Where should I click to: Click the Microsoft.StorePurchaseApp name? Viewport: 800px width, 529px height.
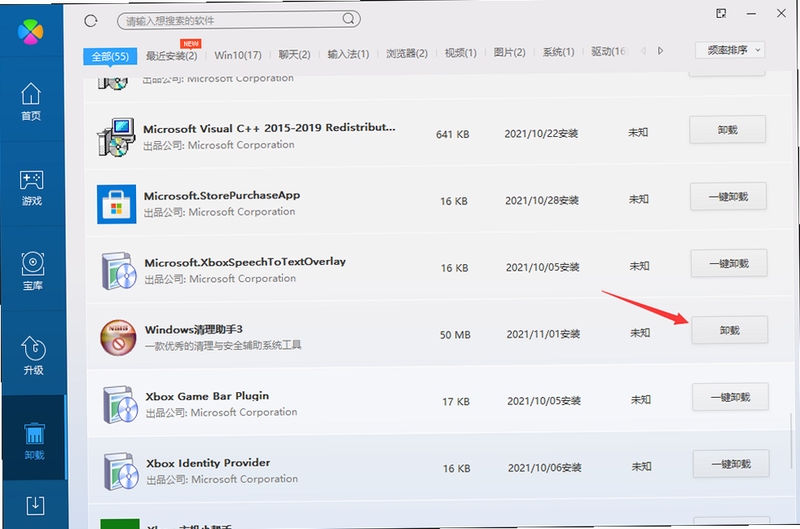[x=222, y=195]
